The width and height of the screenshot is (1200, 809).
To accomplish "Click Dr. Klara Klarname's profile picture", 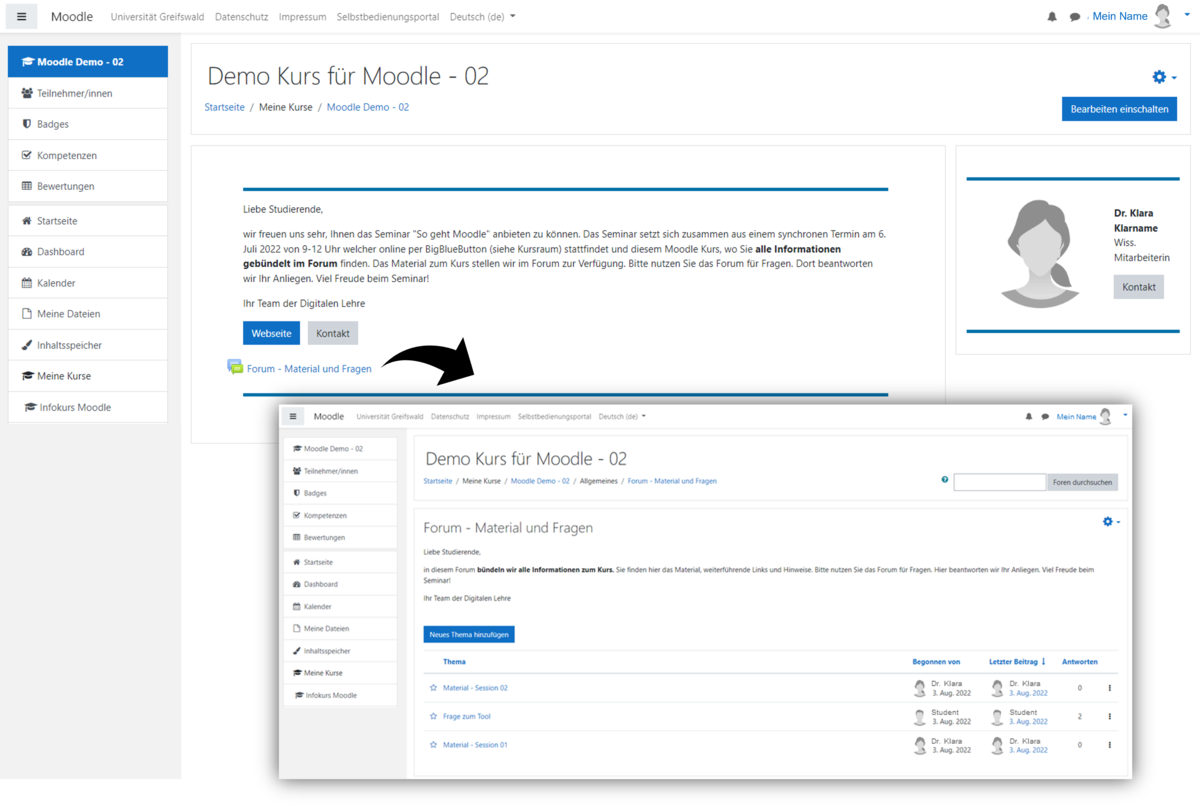I will click(1040, 253).
